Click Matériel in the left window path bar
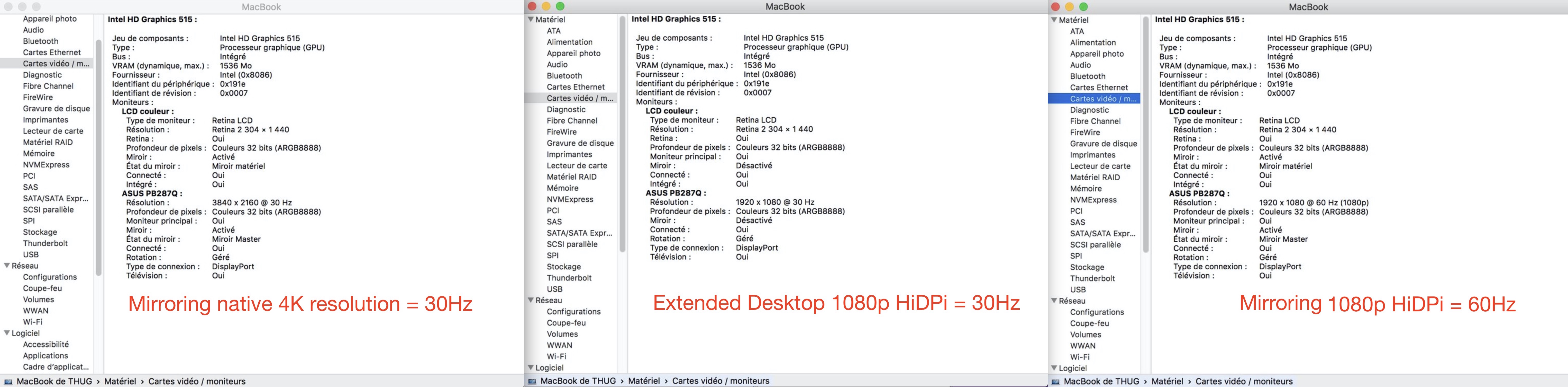The width and height of the screenshot is (1568, 387). 120,382
